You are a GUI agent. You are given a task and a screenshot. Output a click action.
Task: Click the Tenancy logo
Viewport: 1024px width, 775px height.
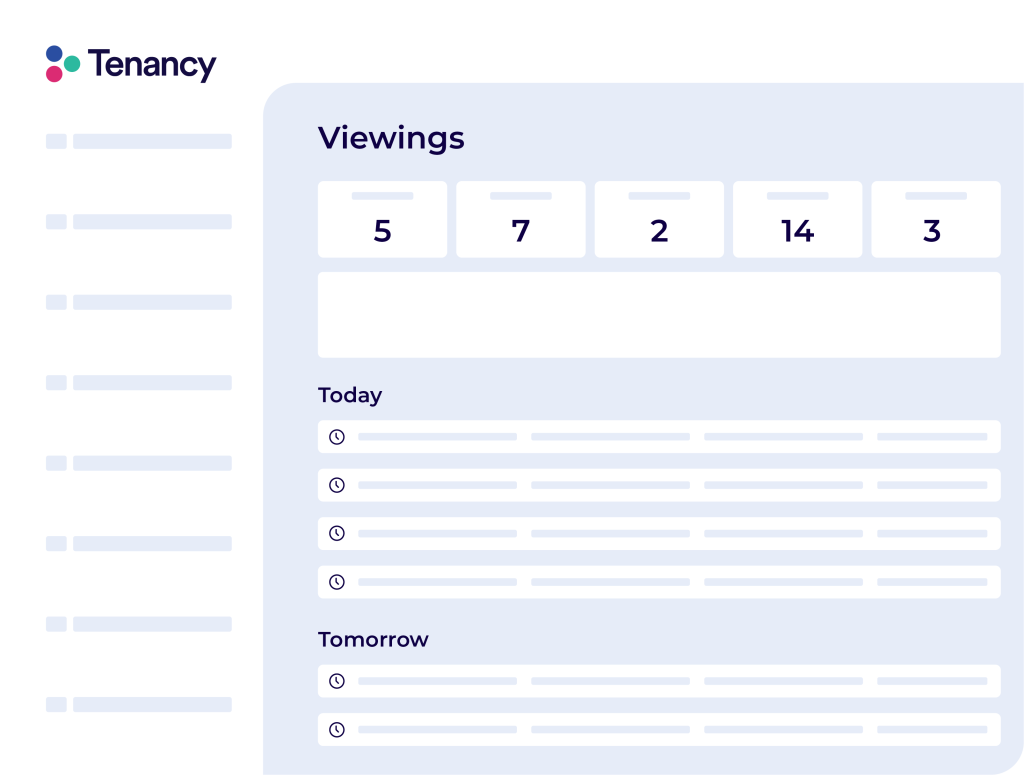coord(131,65)
